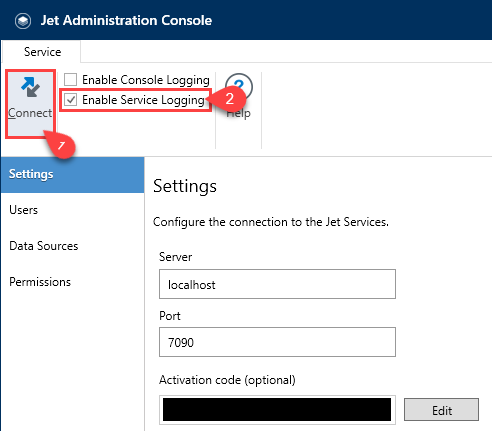Open the Service ribbon tab

coord(42,52)
